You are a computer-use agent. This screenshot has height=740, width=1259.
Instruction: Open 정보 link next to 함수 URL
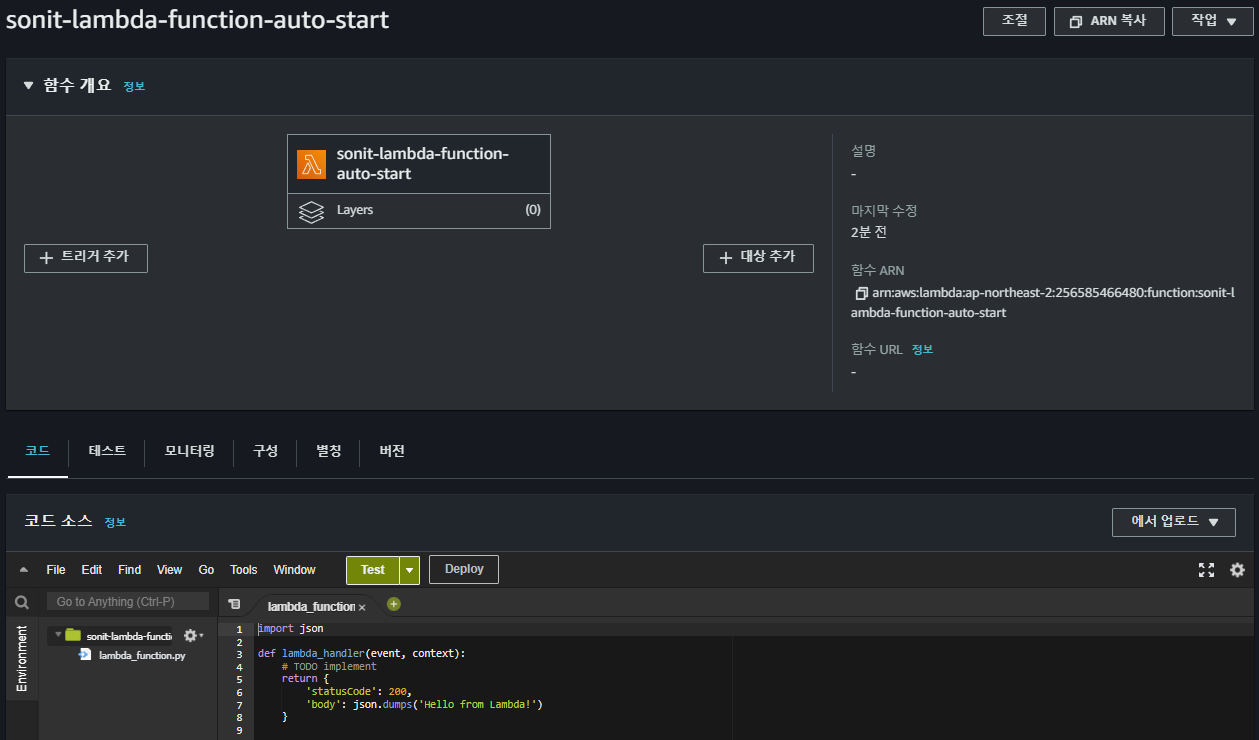[x=922, y=350]
